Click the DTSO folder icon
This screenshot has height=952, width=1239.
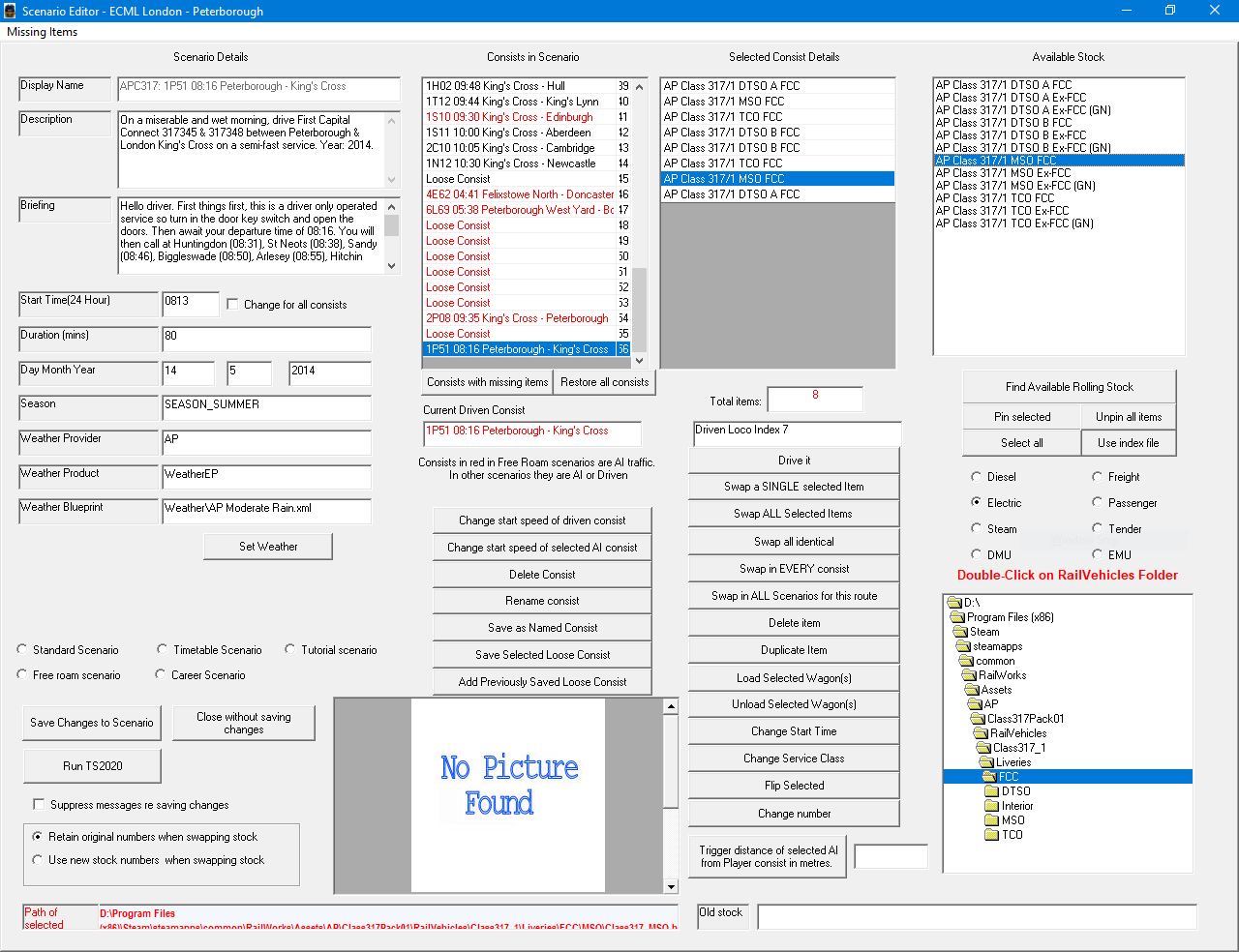(991, 791)
